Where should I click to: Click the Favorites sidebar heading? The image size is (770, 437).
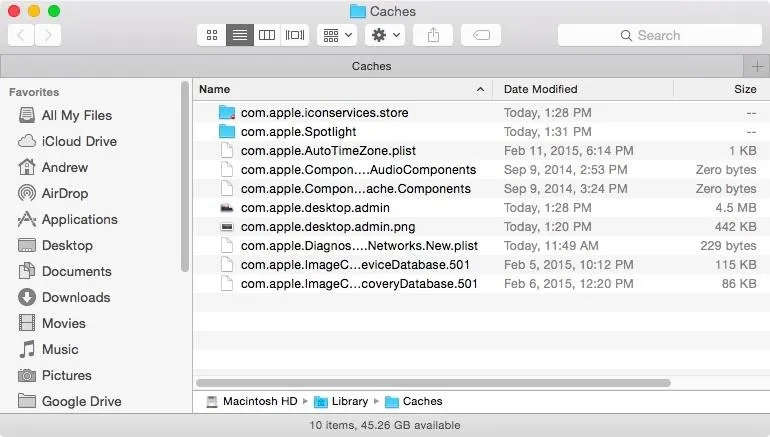click(x=34, y=92)
